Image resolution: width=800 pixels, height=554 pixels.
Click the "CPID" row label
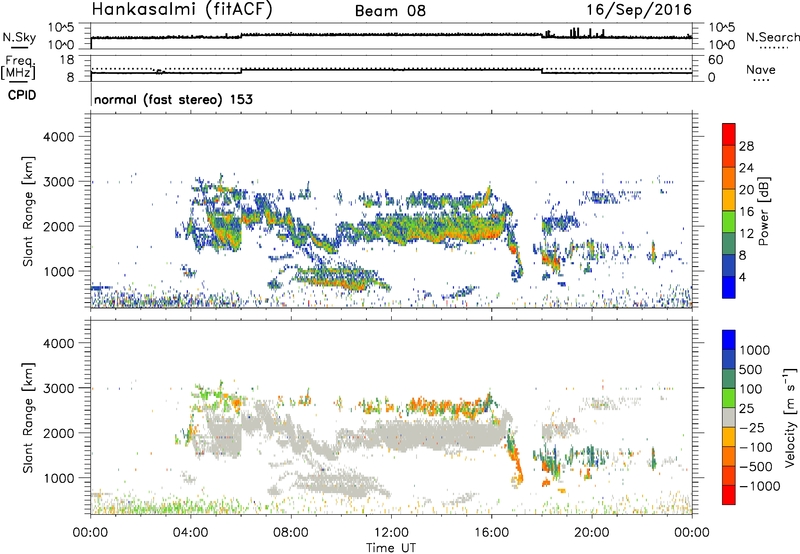22,95
